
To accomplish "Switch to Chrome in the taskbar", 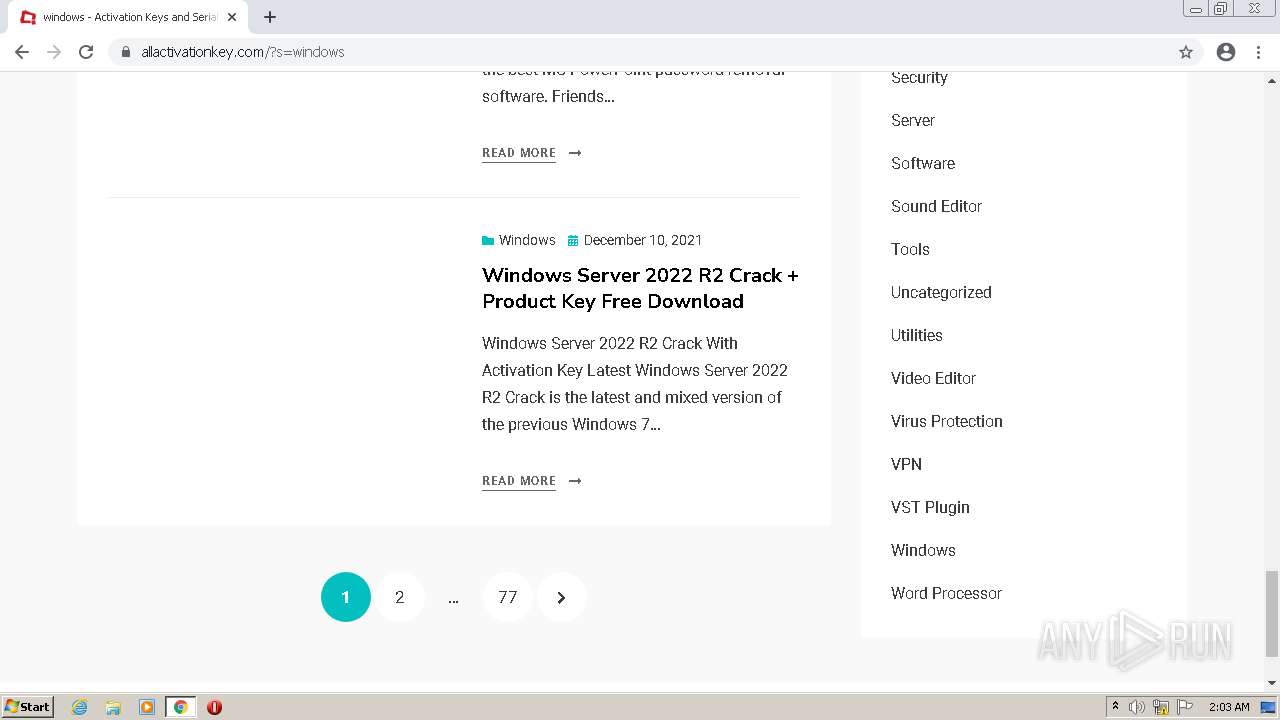I will pos(180,707).
